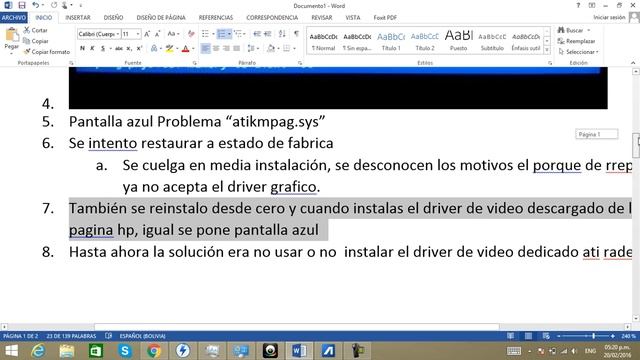Switch to the DISEÑO DE PÁGINA tab
640x360 pixels.
(161, 18)
